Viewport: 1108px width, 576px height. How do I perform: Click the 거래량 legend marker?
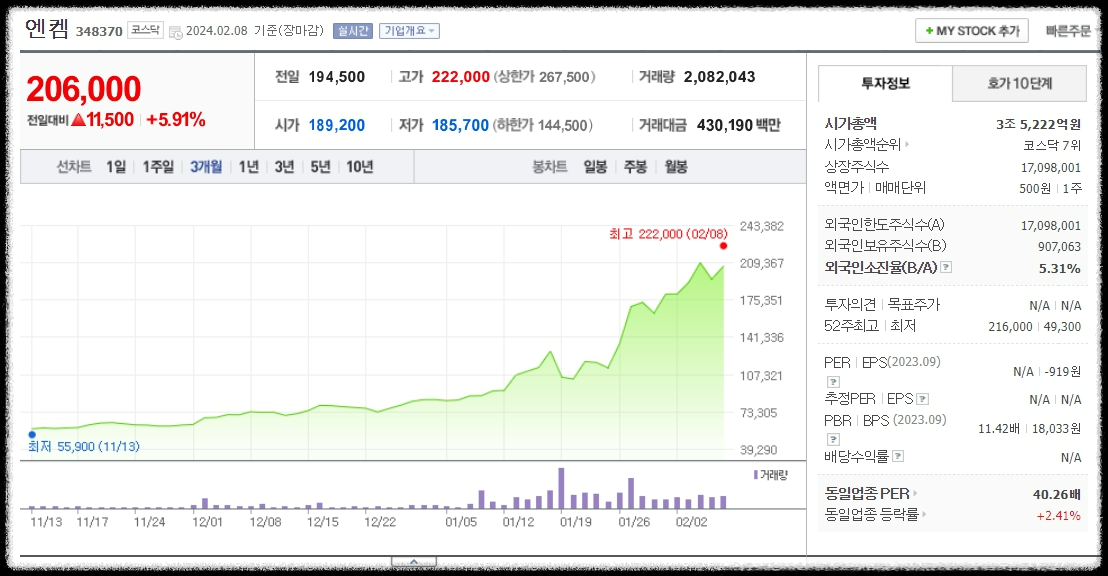755,475
